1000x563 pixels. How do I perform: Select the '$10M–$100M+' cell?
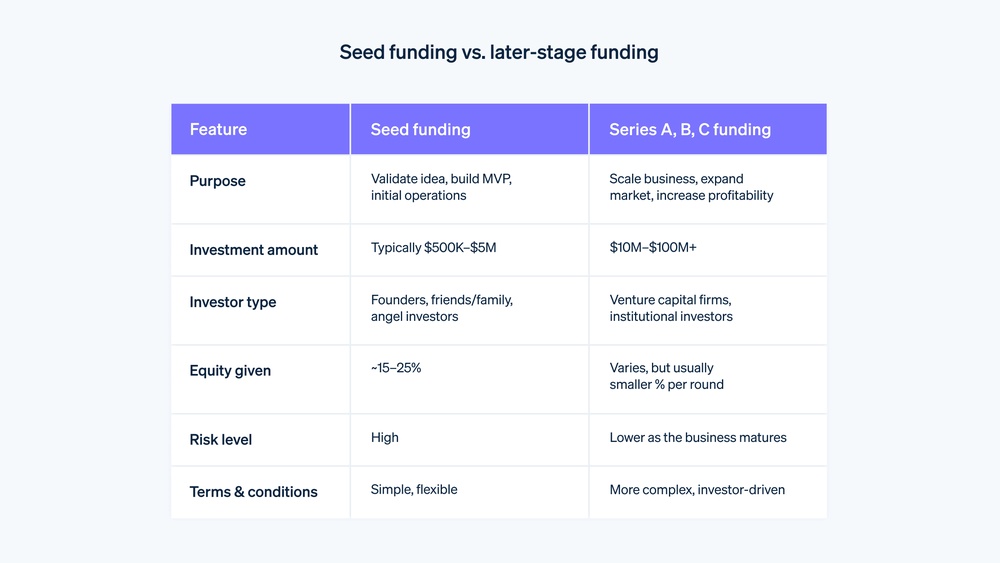tap(653, 247)
